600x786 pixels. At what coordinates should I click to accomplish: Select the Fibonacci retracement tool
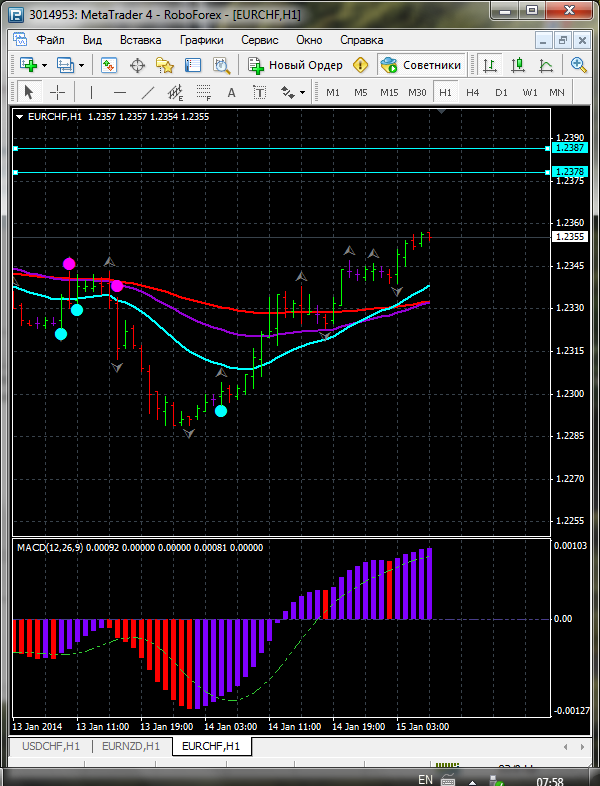tap(204, 92)
